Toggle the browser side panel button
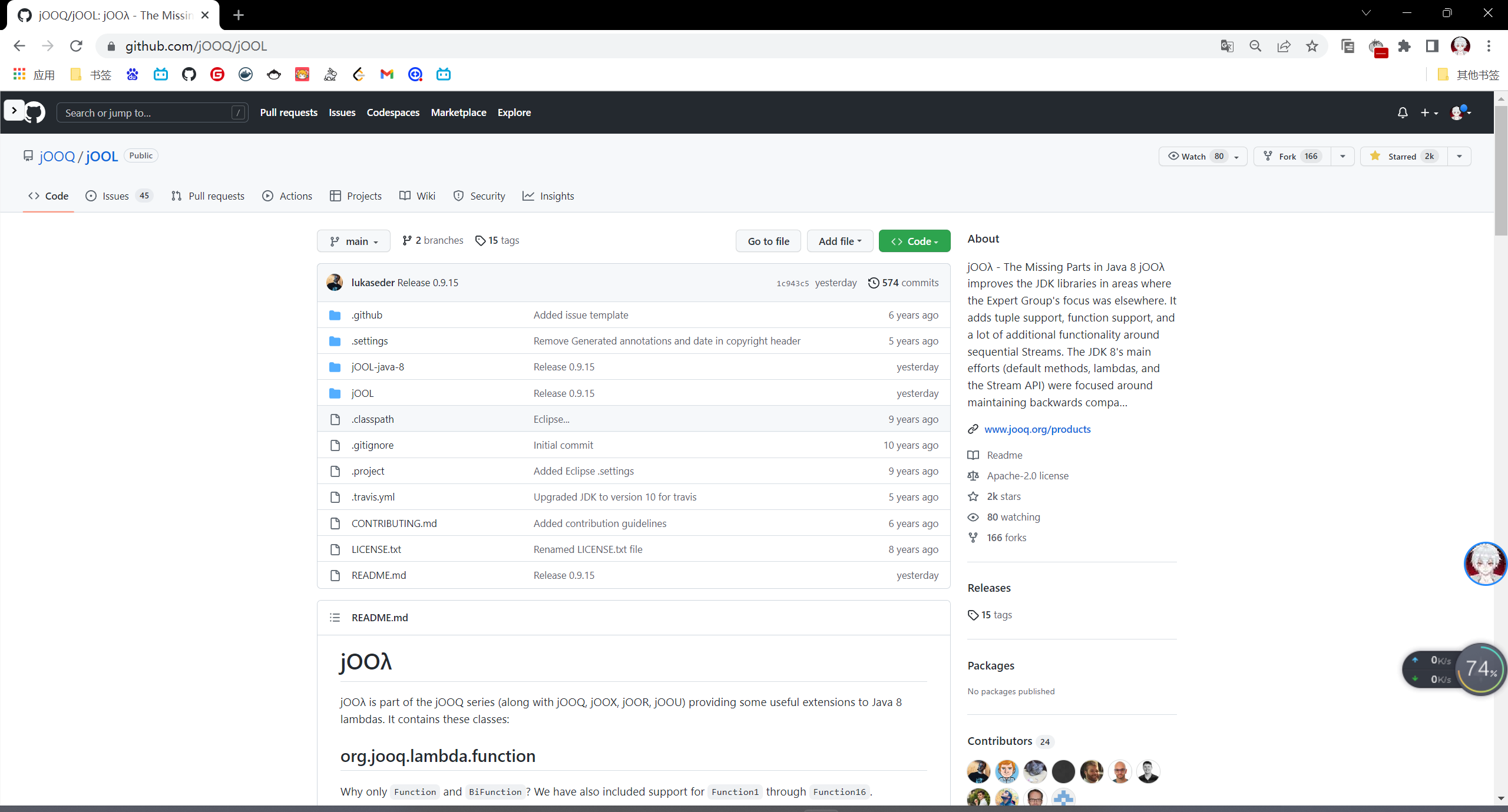The height and width of the screenshot is (812, 1508). coord(1432,46)
